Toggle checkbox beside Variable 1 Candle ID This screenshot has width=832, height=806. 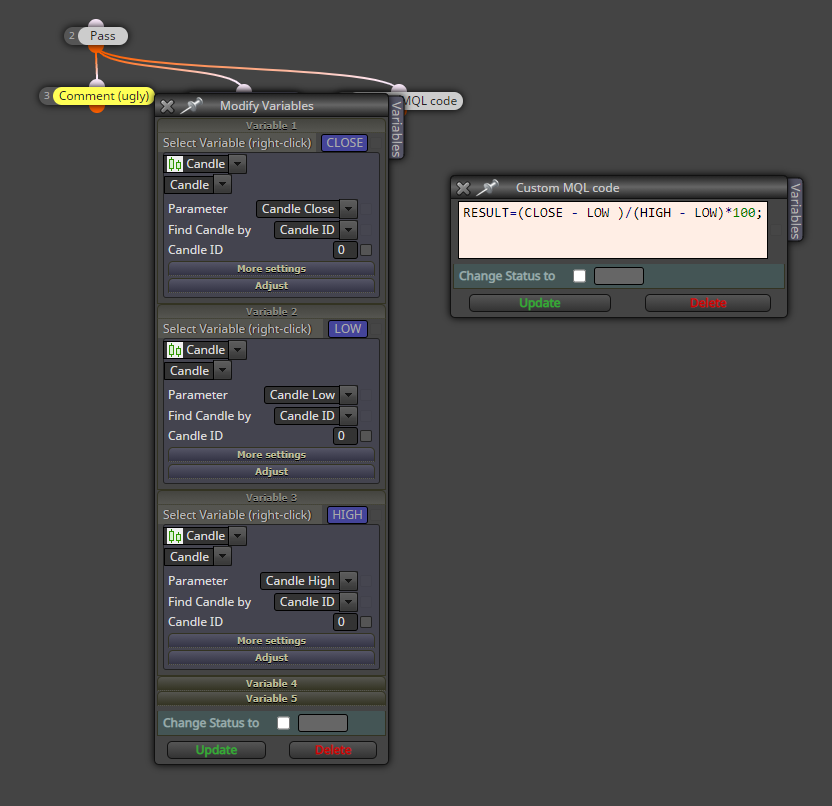click(366, 250)
